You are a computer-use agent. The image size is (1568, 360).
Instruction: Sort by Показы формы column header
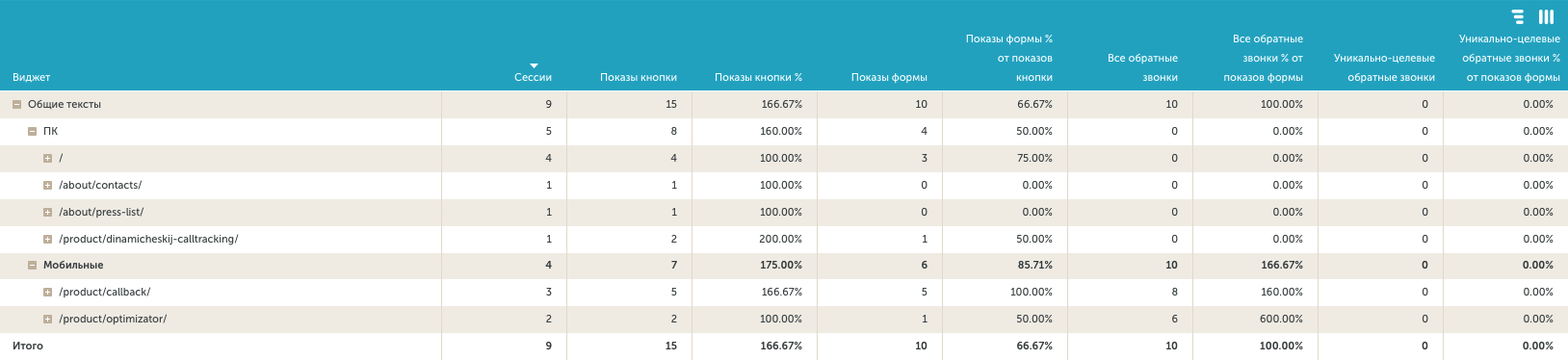click(889, 77)
